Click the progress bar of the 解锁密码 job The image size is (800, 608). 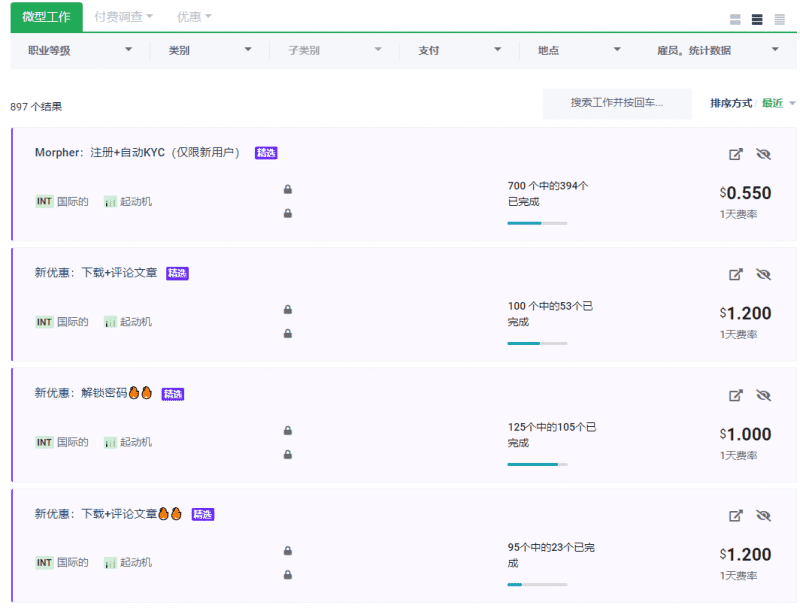tap(537, 464)
